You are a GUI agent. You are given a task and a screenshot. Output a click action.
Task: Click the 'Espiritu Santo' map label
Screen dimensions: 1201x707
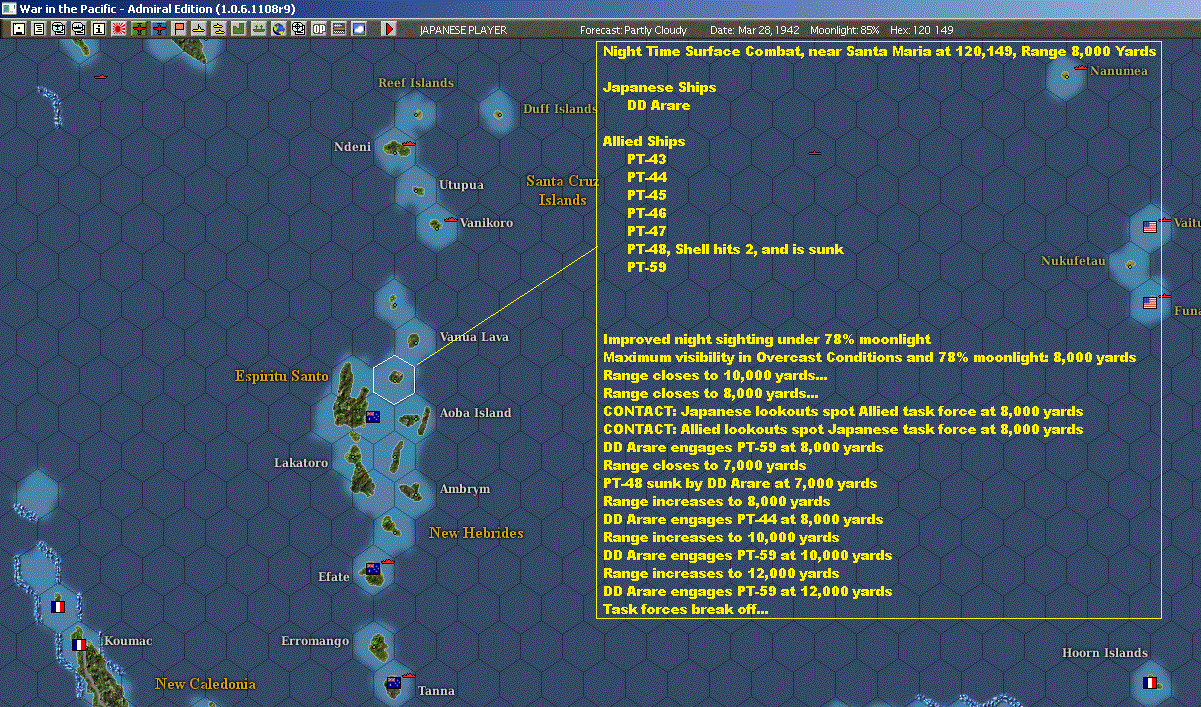click(x=282, y=377)
